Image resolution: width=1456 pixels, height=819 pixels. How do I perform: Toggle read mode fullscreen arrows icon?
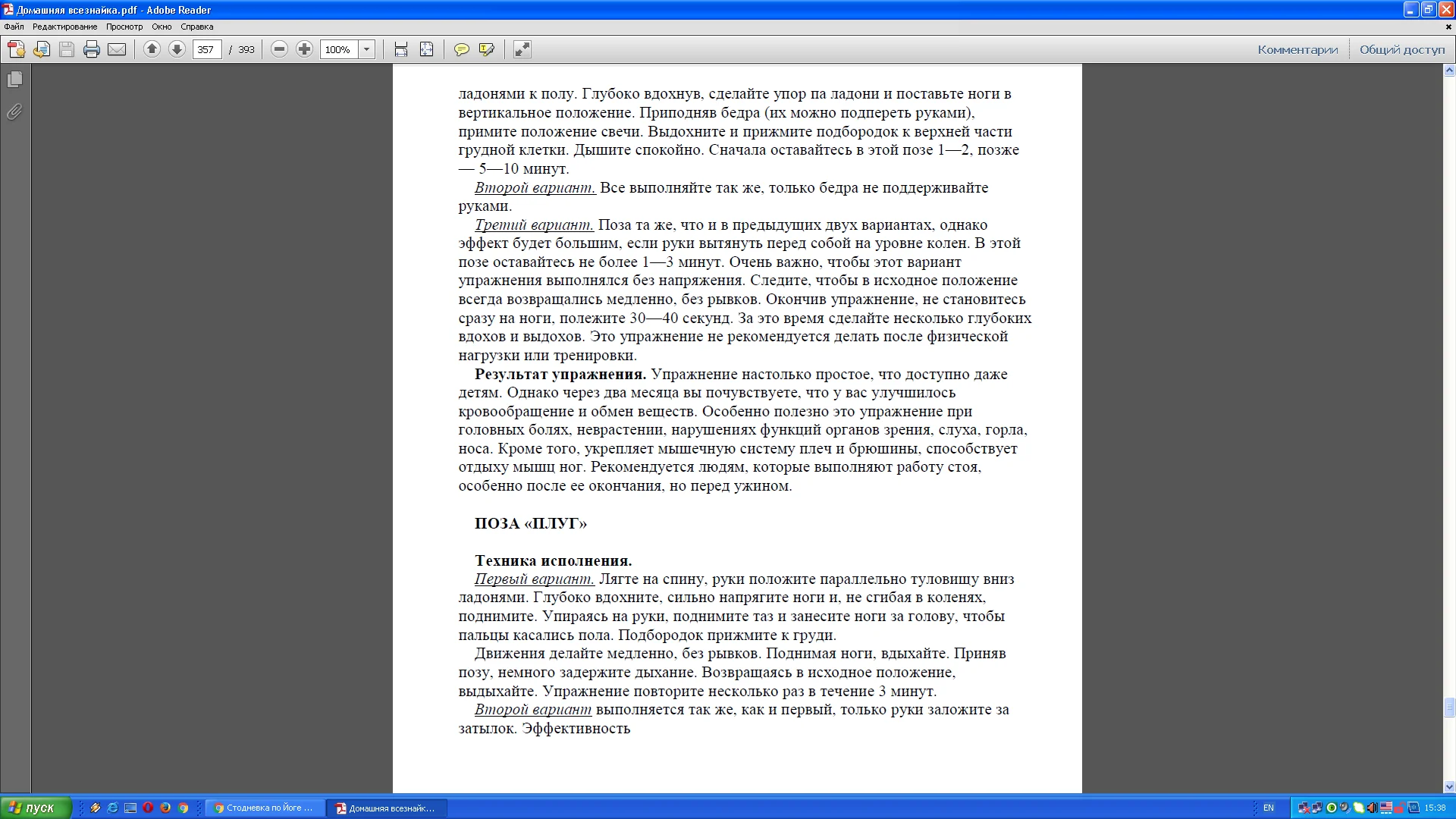pos(522,49)
